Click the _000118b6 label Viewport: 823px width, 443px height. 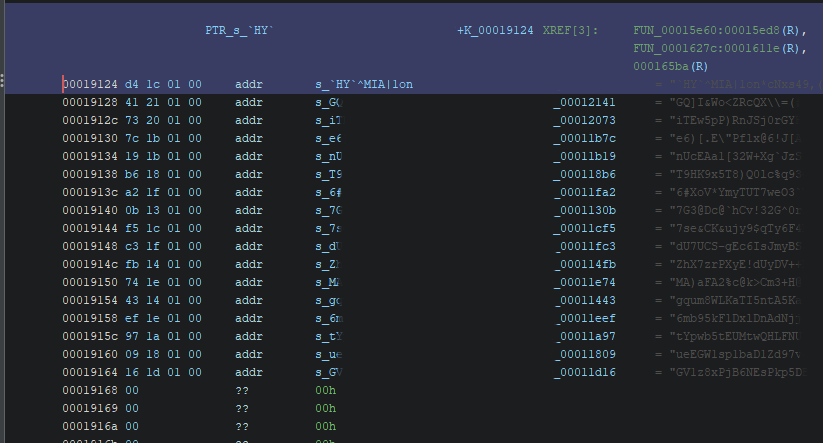584,174
